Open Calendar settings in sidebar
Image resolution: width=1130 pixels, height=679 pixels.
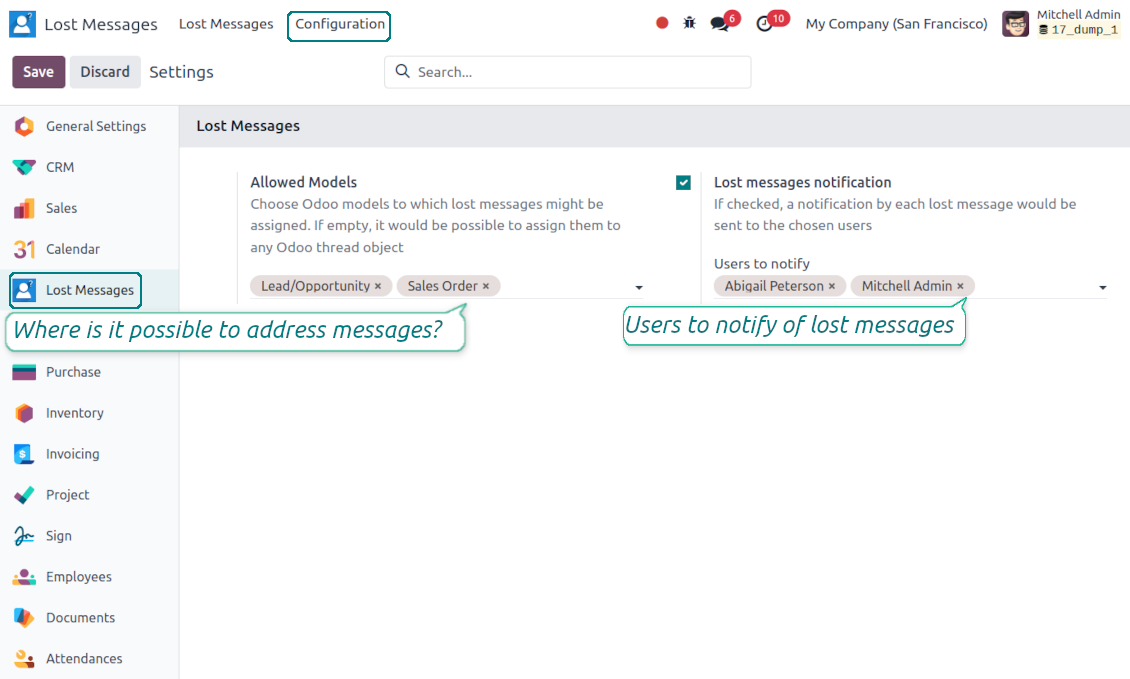72,249
